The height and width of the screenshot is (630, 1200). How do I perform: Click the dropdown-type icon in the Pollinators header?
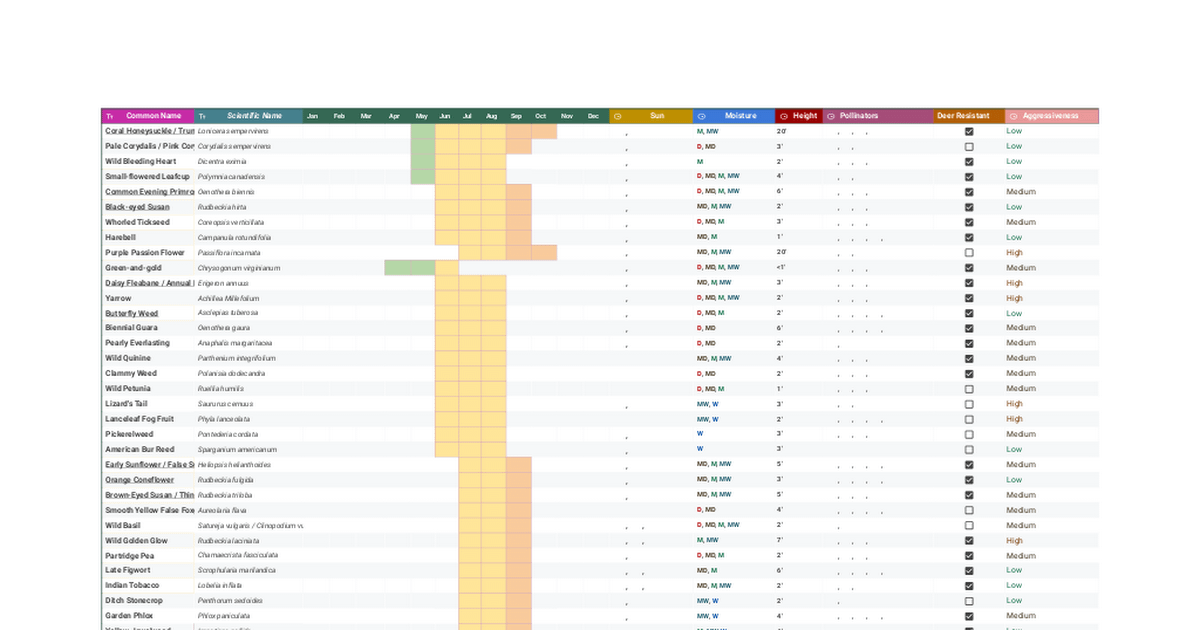coord(831,116)
